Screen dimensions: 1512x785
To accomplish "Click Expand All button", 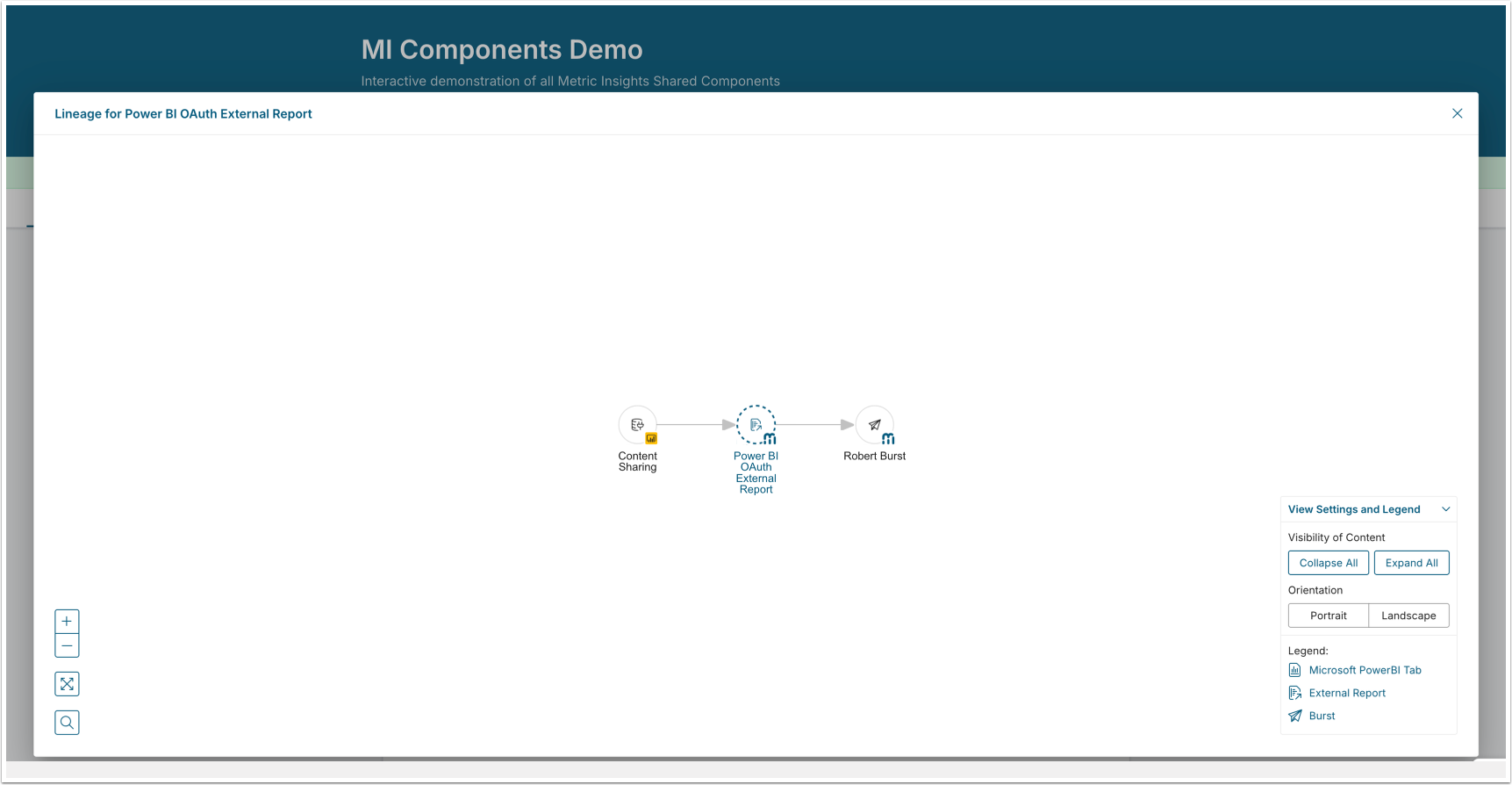I will pos(1412,563).
